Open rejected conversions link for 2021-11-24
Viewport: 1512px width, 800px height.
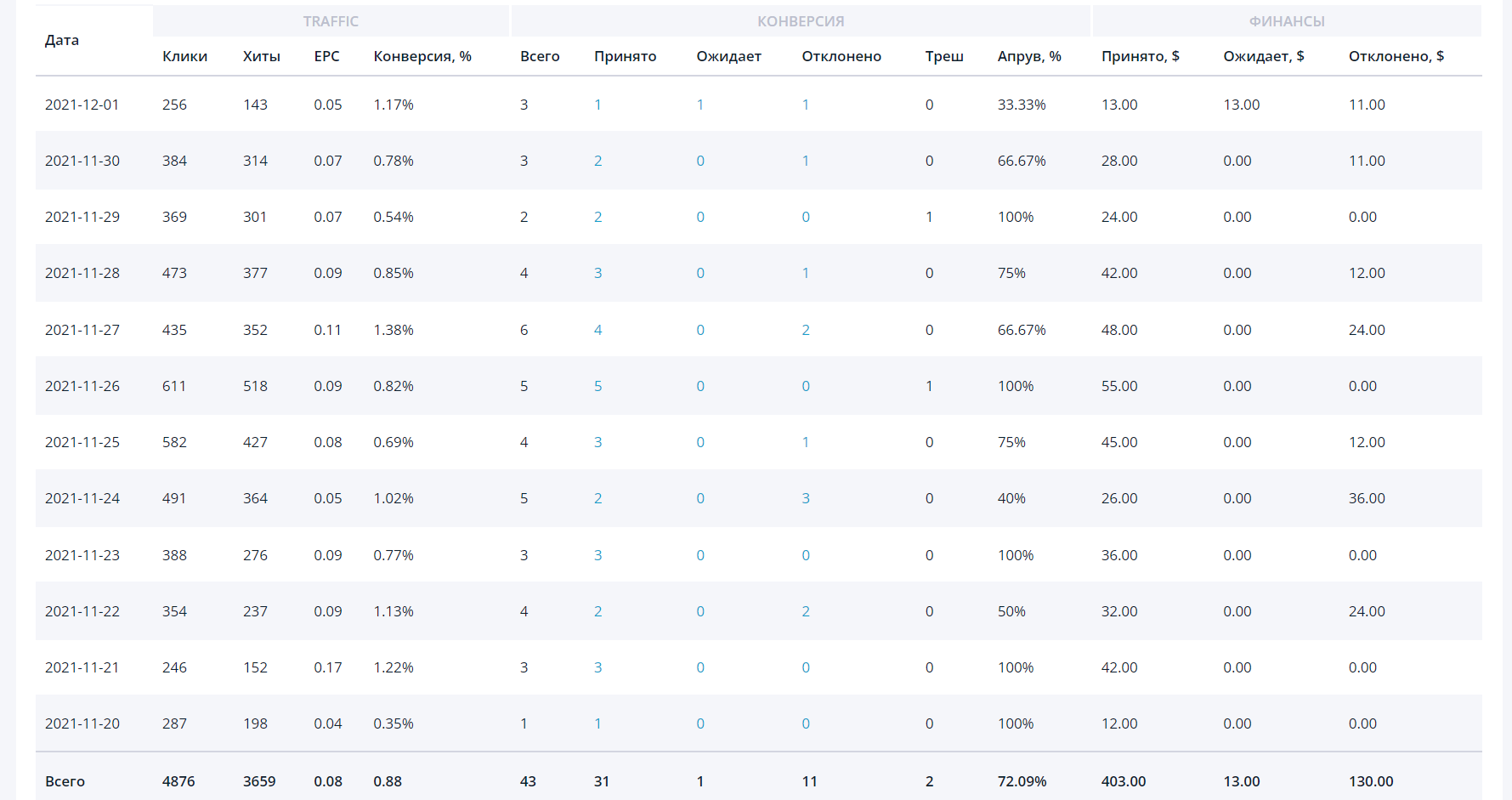[805, 498]
